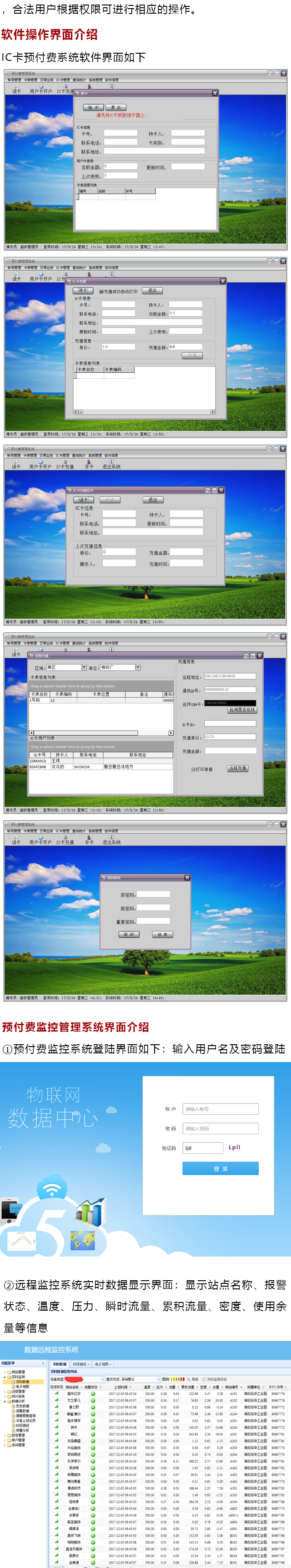Image resolution: width=291 pixels, height=1568 pixels.
Task: Click 验证码 input field
Action: pos(203,1148)
